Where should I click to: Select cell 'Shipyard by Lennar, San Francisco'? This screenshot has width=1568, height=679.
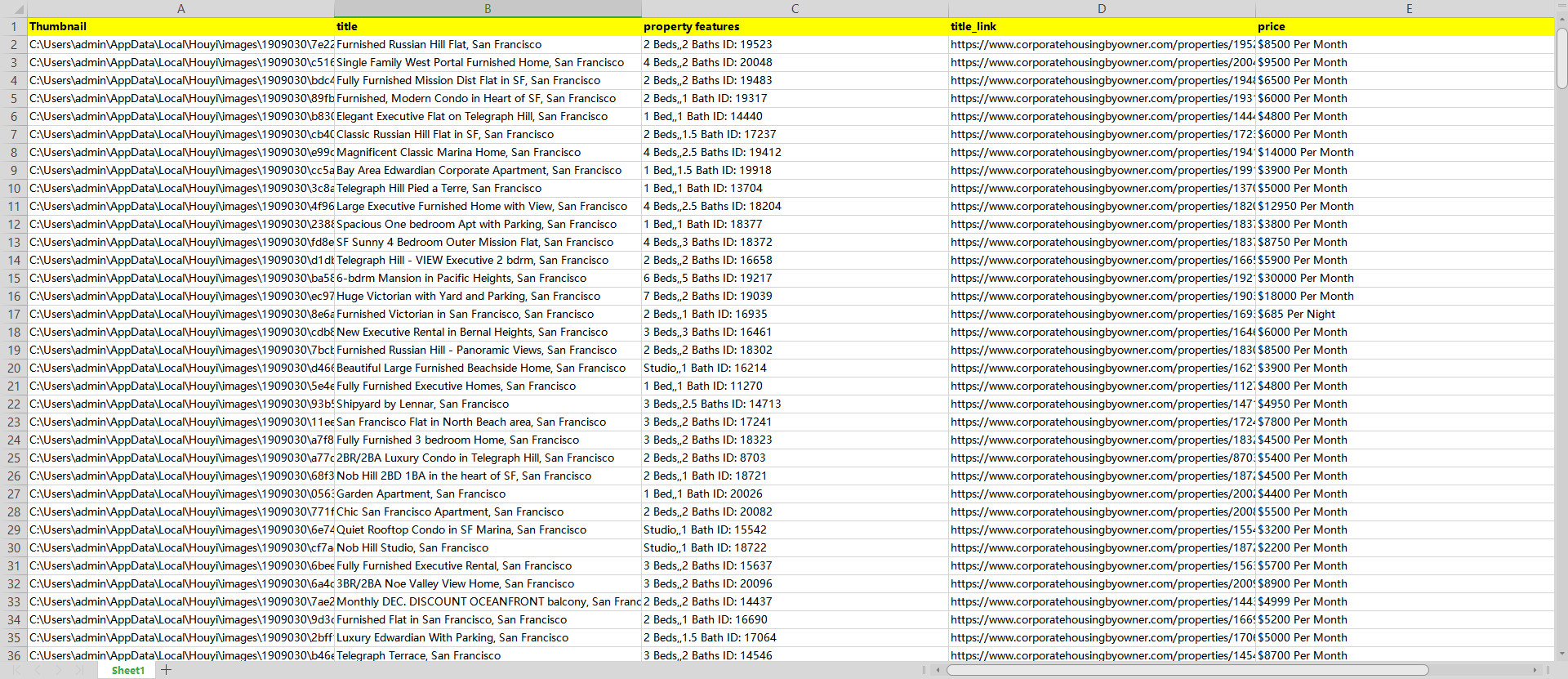click(x=488, y=404)
